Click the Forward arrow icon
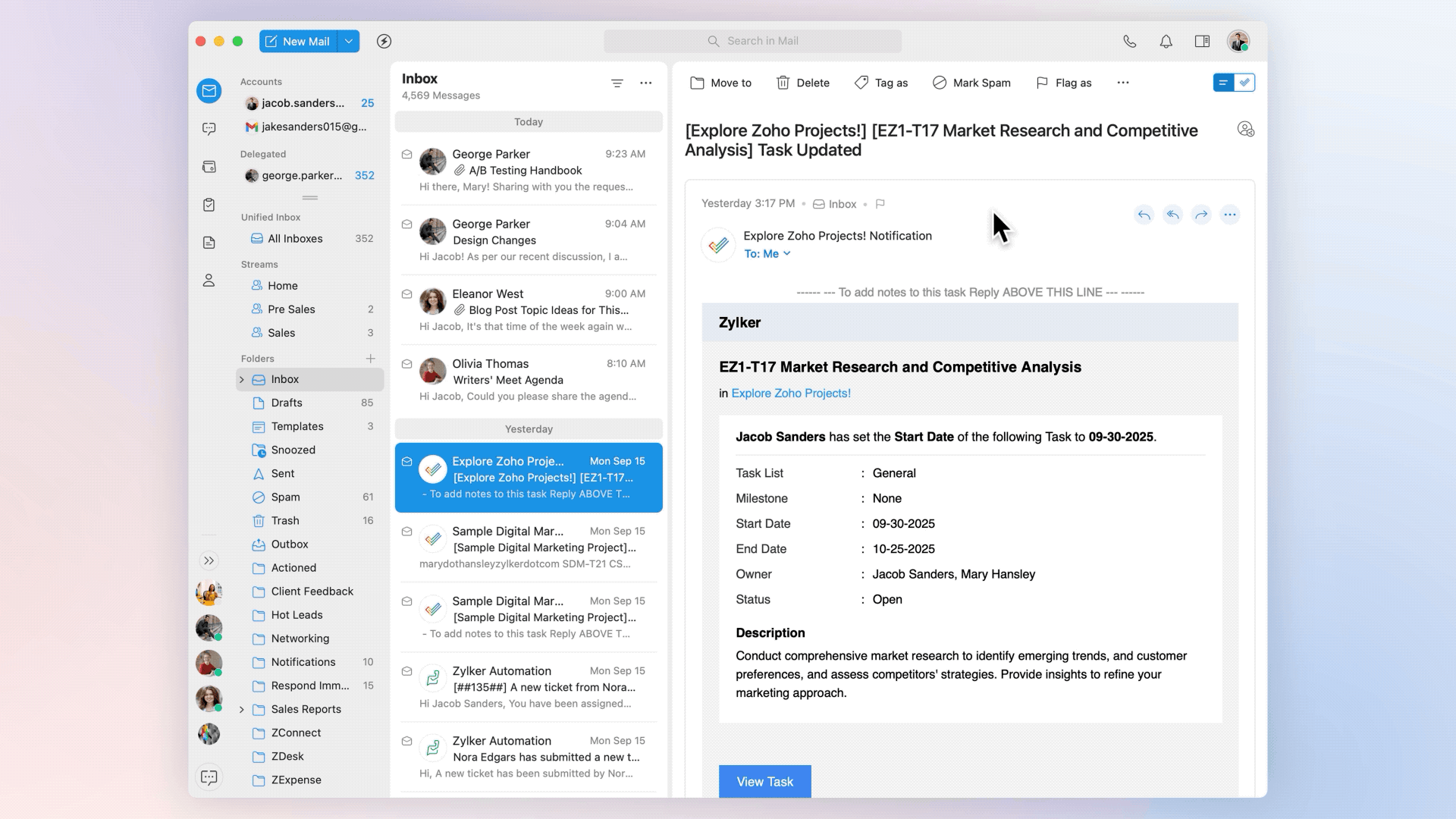 (1201, 215)
